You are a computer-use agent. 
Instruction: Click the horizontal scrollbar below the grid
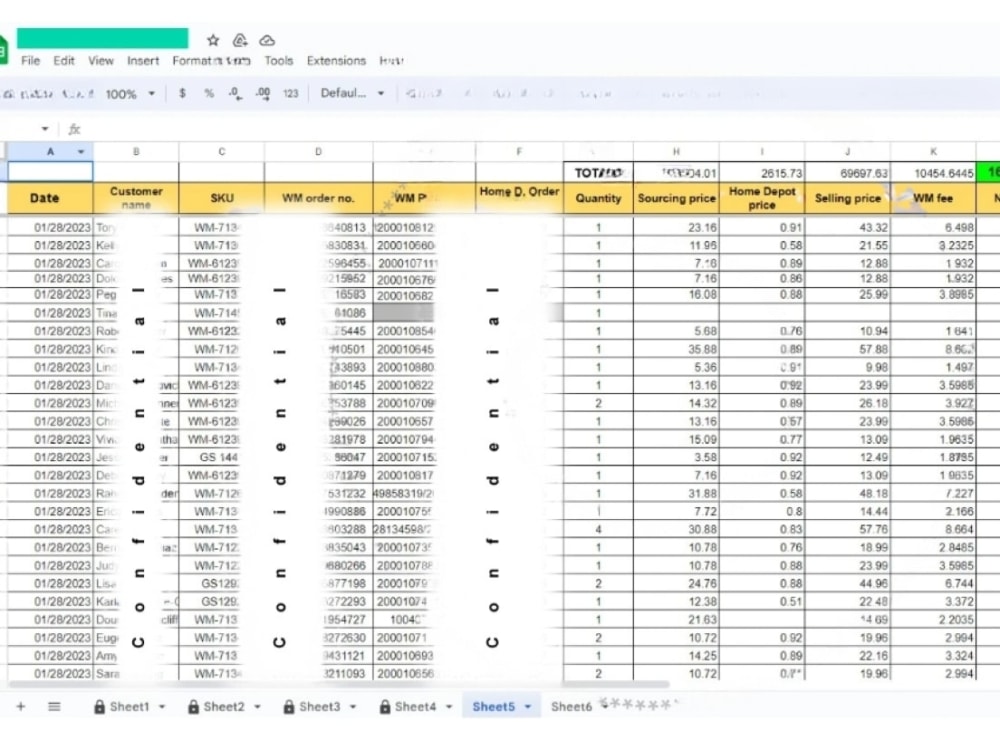(338, 684)
